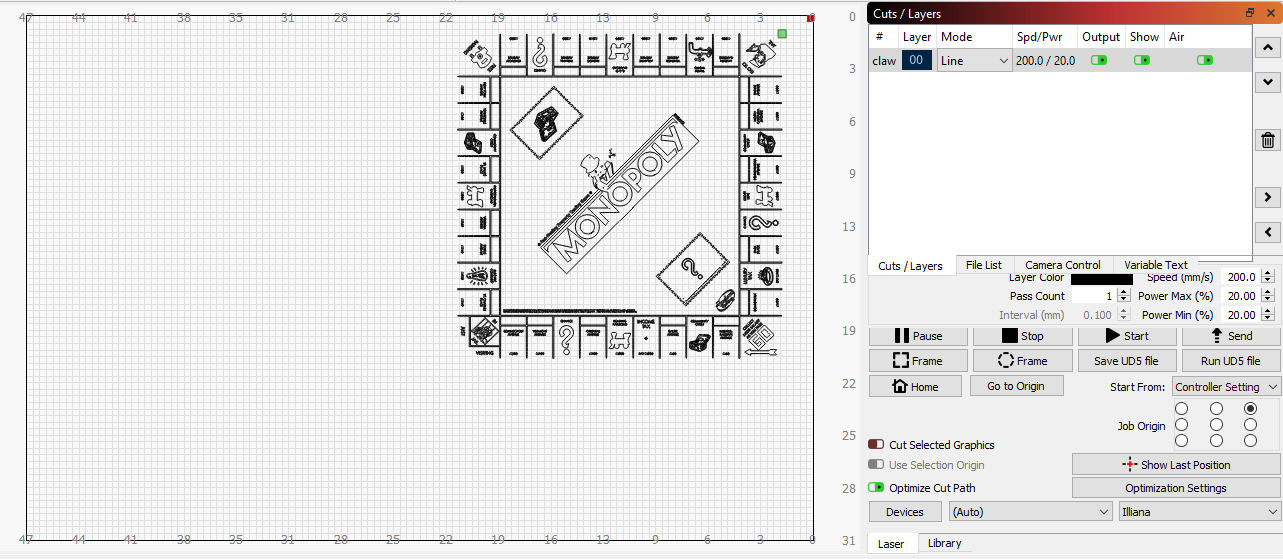Decrease Power Max with the down stepper arrow
The height and width of the screenshot is (559, 1283).
[1269, 300]
